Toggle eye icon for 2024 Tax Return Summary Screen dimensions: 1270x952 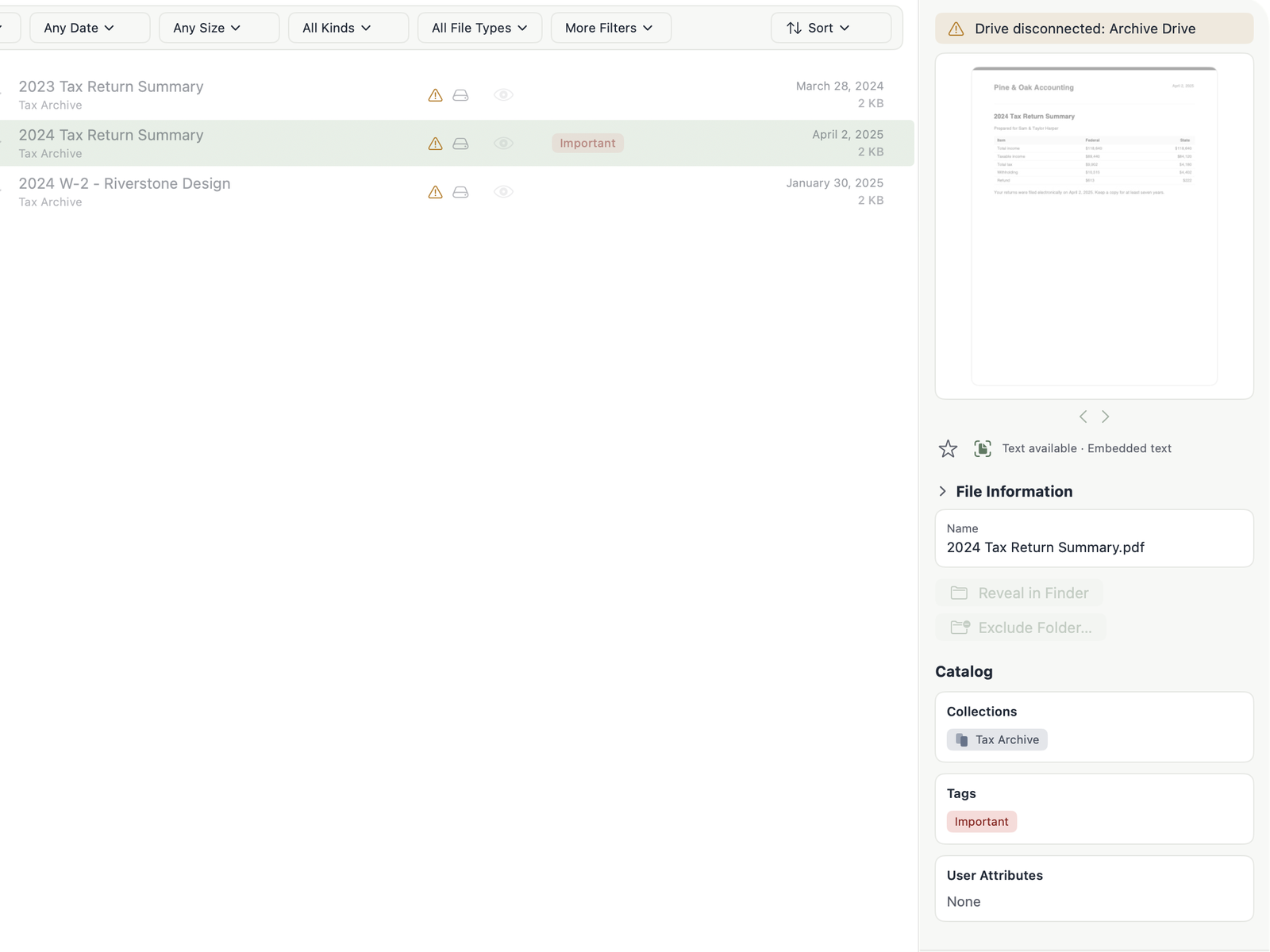pos(503,144)
